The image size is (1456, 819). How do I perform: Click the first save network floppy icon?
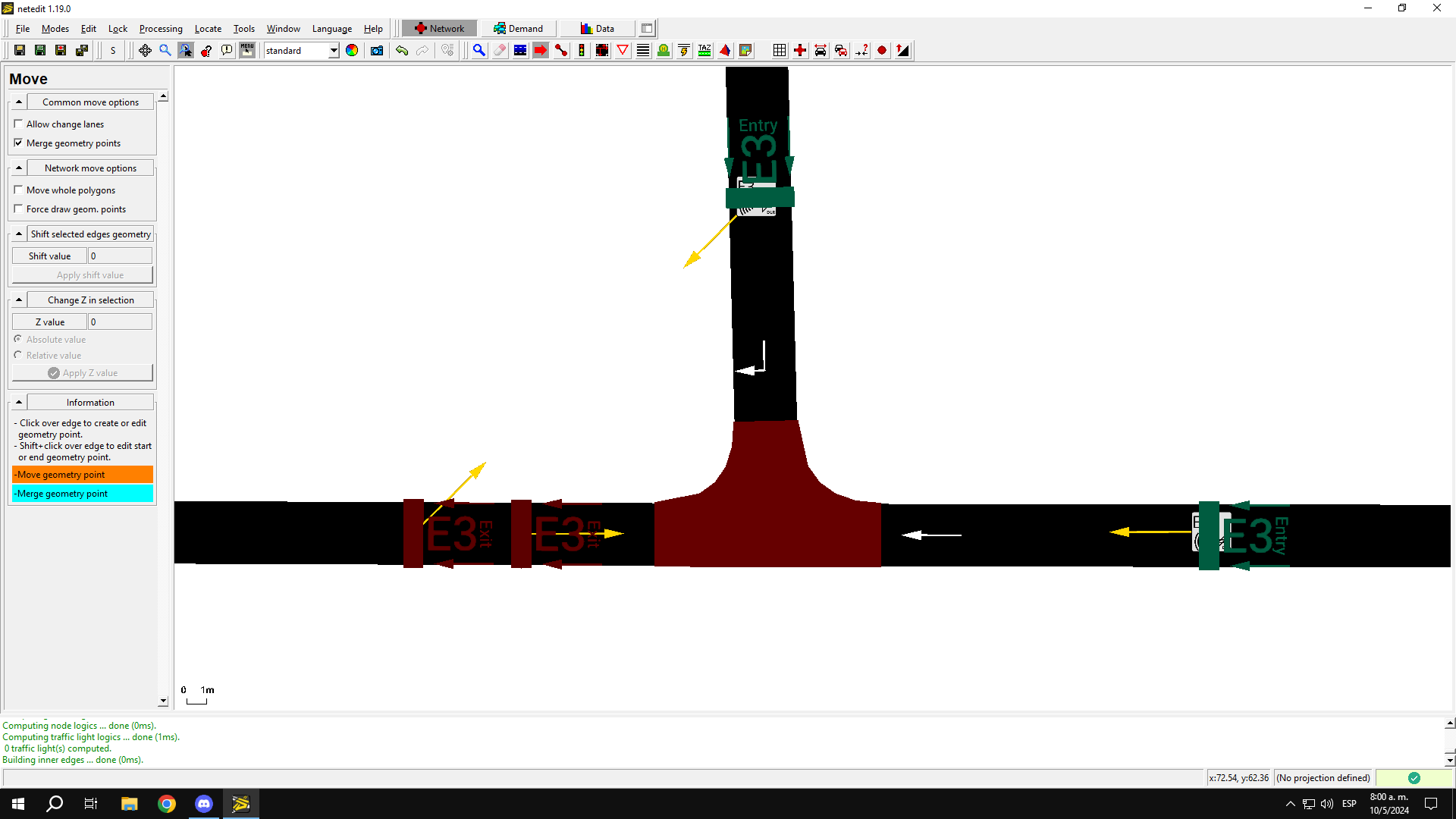pyautogui.click(x=20, y=50)
